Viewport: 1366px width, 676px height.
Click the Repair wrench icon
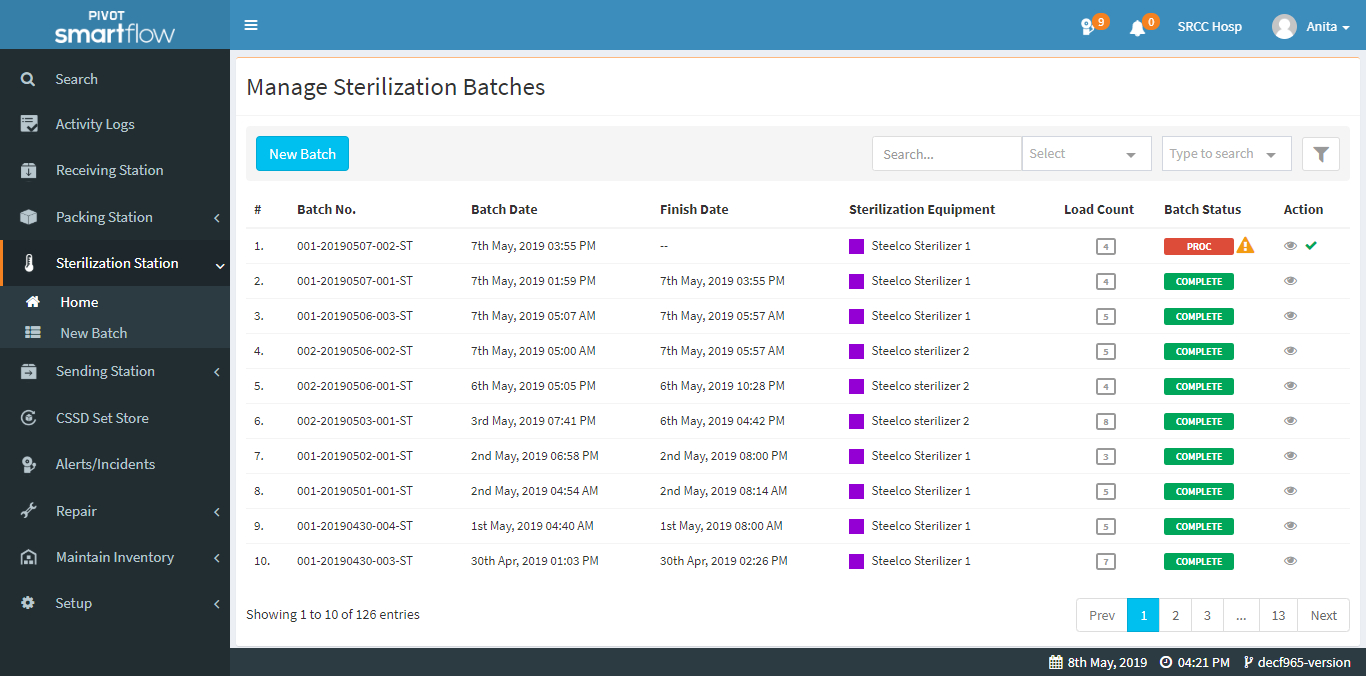pos(29,511)
